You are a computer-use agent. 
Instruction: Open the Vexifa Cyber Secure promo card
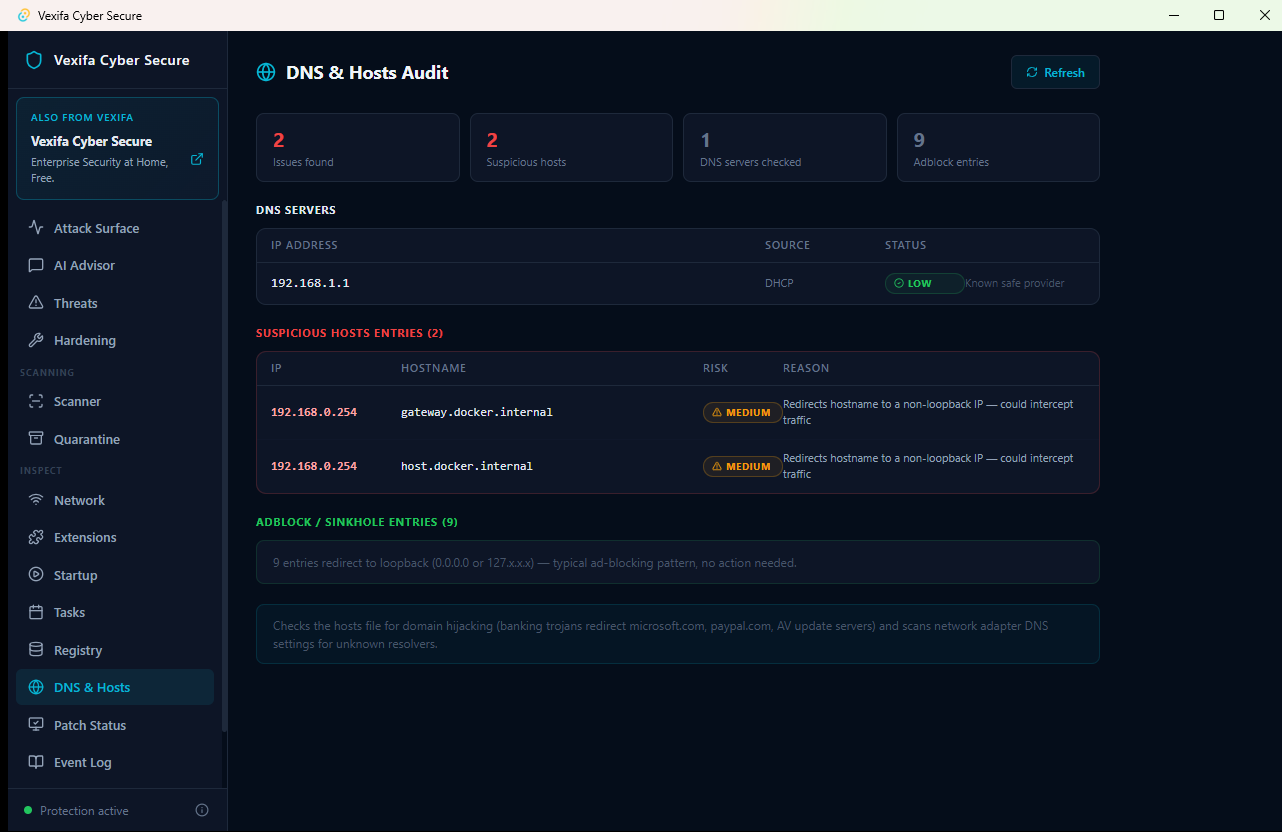pyautogui.click(x=117, y=148)
